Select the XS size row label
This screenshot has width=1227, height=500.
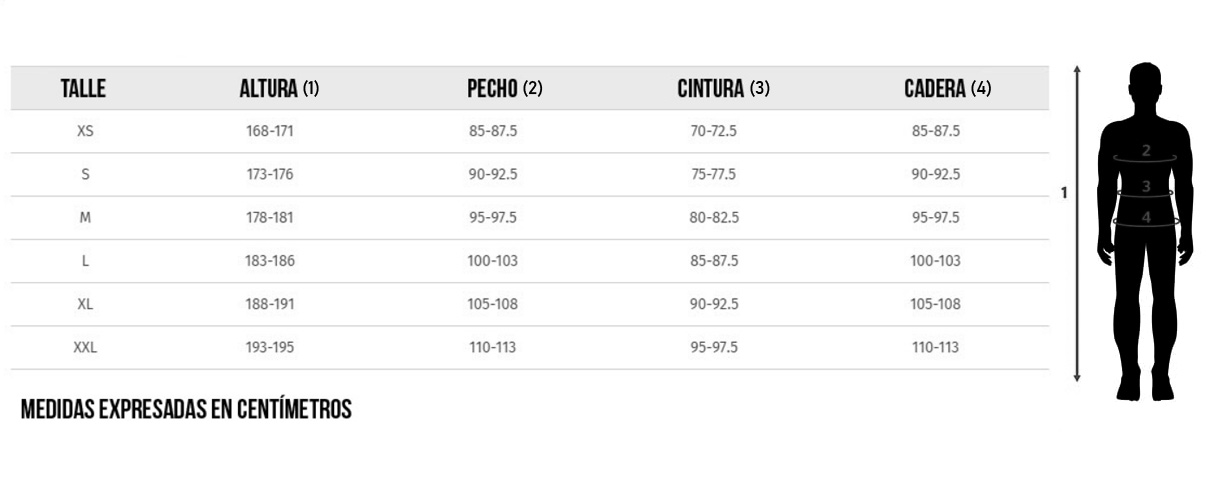85,131
